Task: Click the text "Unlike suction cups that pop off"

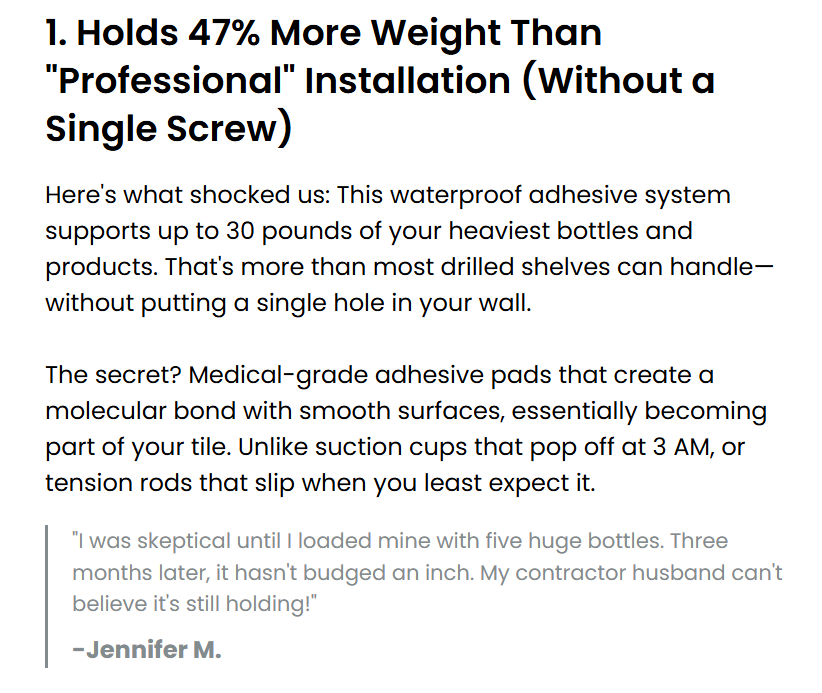Action: [x=428, y=448]
